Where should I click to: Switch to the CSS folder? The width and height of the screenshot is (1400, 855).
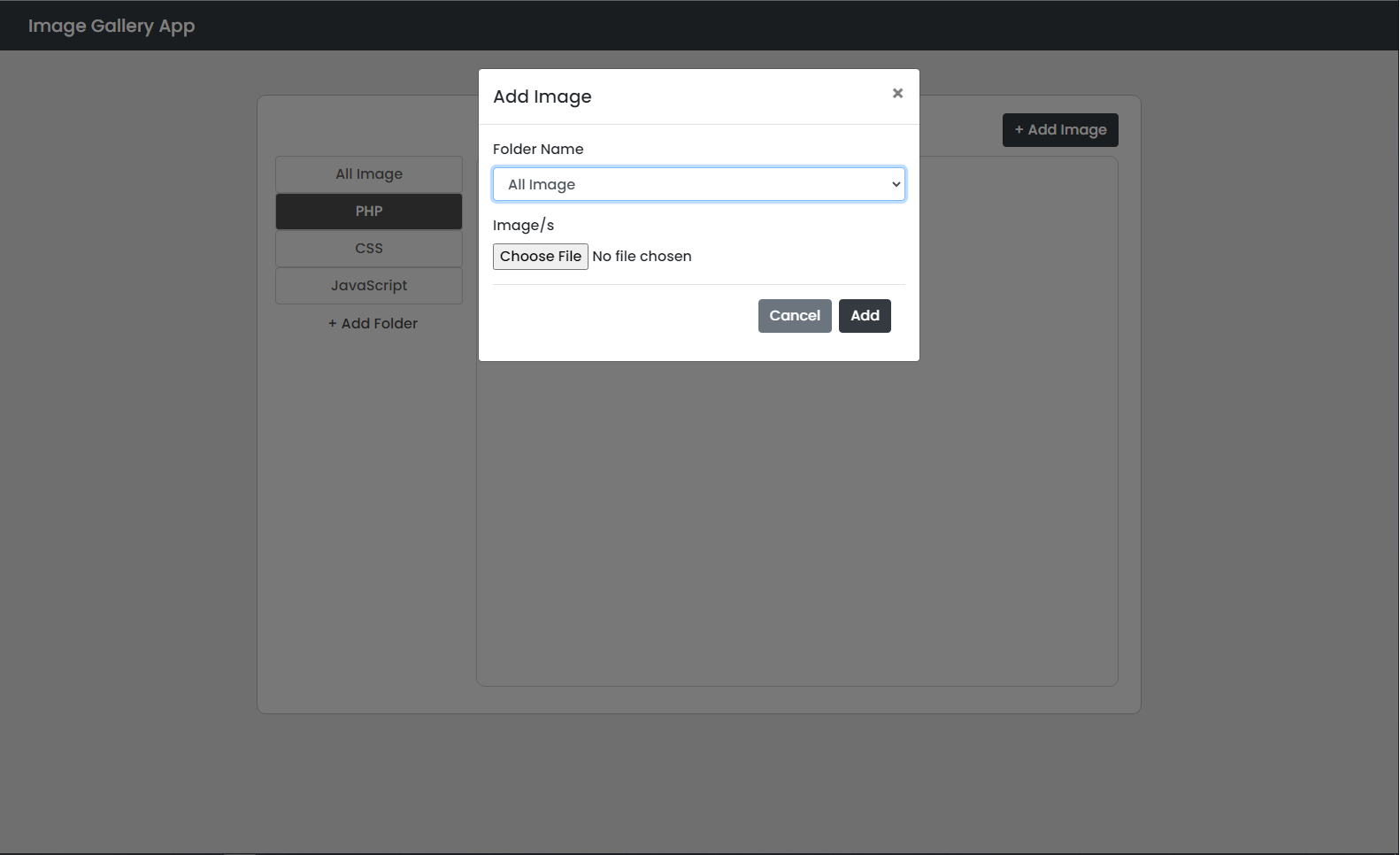coord(368,249)
